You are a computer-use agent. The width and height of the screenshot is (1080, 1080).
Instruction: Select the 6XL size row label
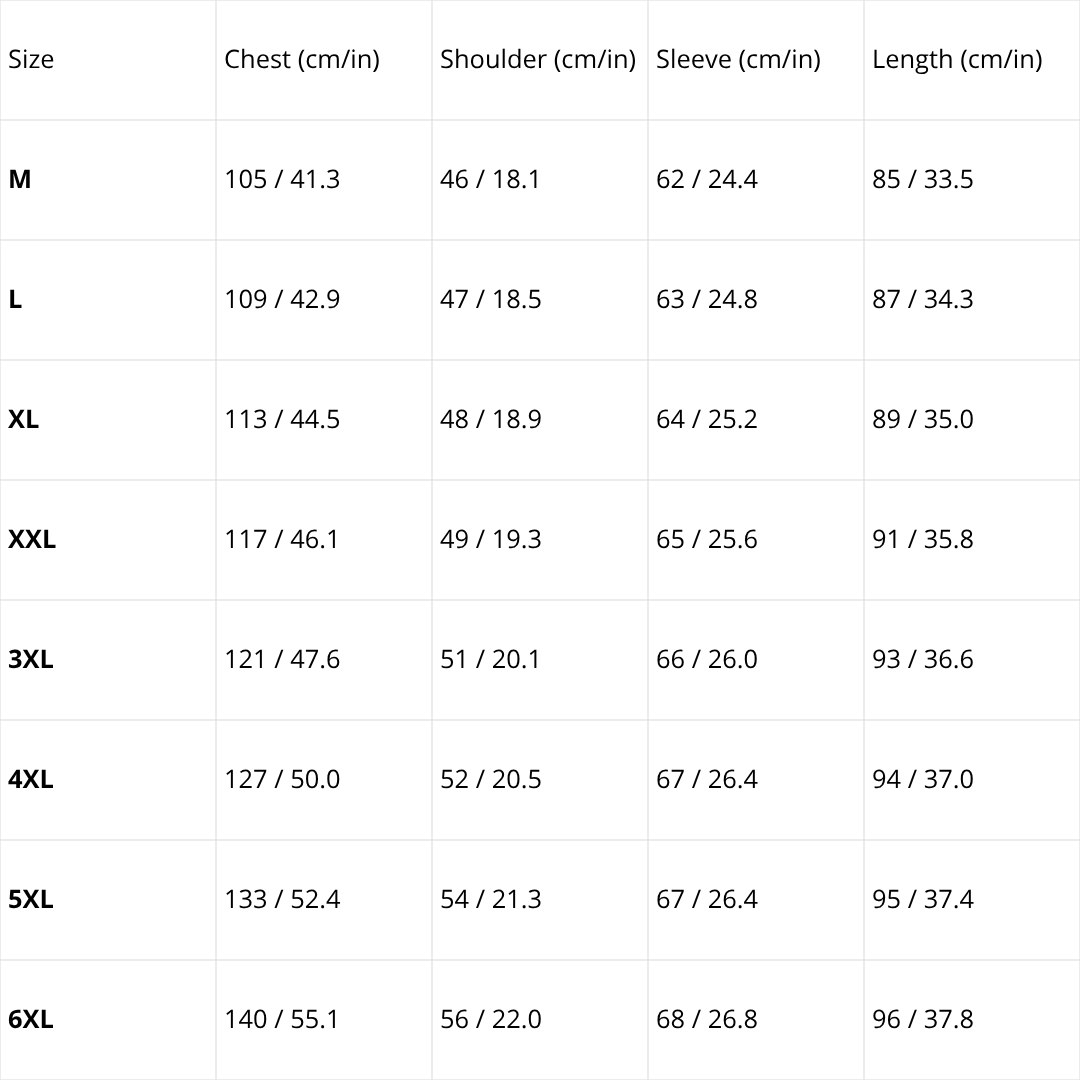31,1020
